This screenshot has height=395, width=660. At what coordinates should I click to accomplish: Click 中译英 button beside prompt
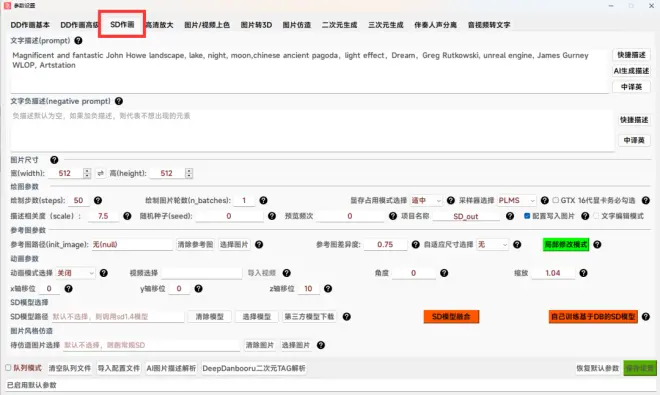click(x=631, y=87)
